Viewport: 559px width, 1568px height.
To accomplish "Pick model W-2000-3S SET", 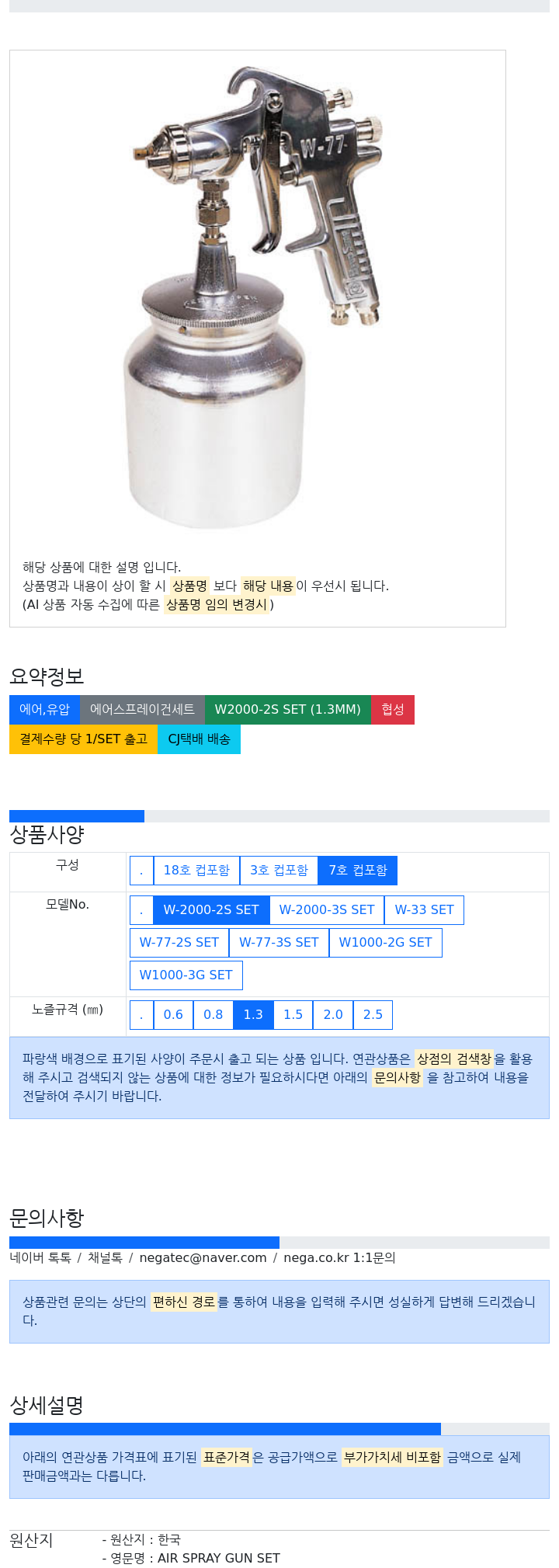I will 327,909.
